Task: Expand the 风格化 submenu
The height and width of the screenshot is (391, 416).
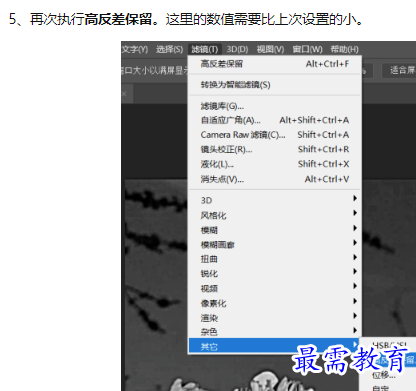Action: pyautogui.click(x=275, y=215)
